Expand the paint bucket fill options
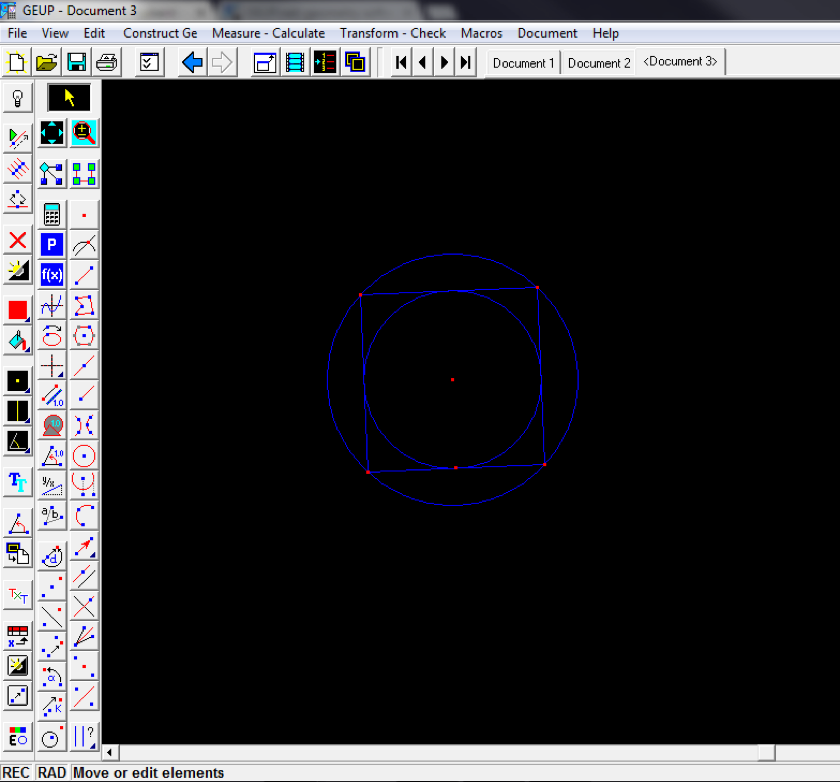The height and width of the screenshot is (782, 840). pyautogui.click(x=18, y=341)
